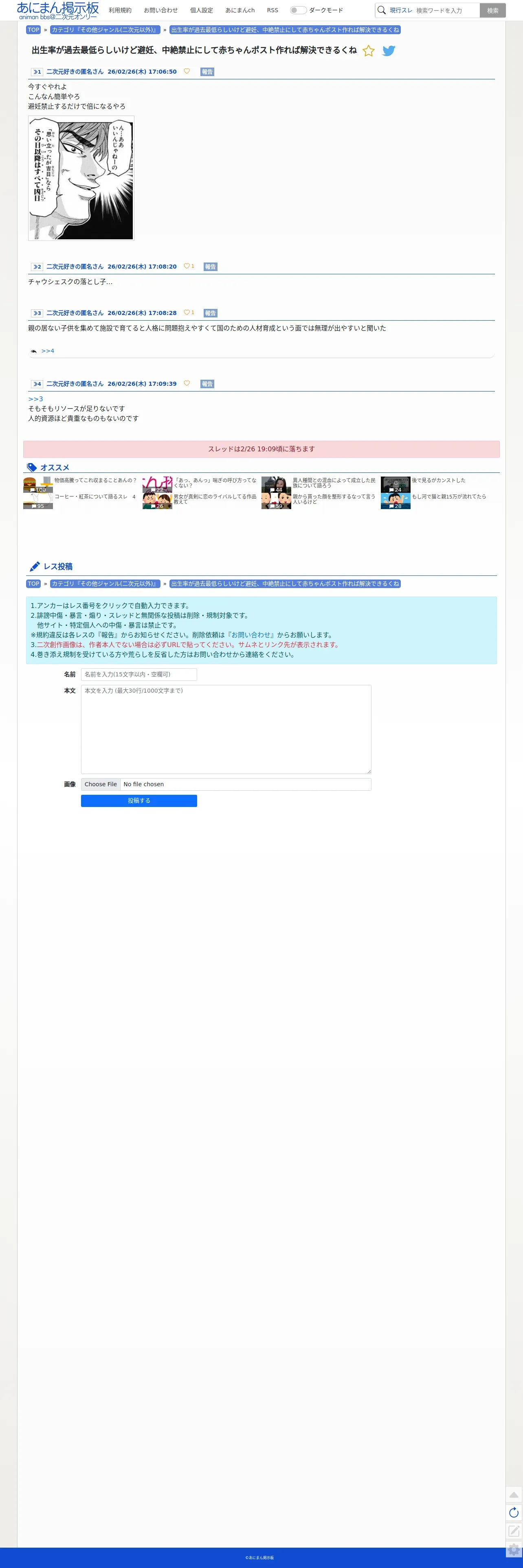Open recommended thread 男女が真剣に恋のライバル

coord(215,499)
